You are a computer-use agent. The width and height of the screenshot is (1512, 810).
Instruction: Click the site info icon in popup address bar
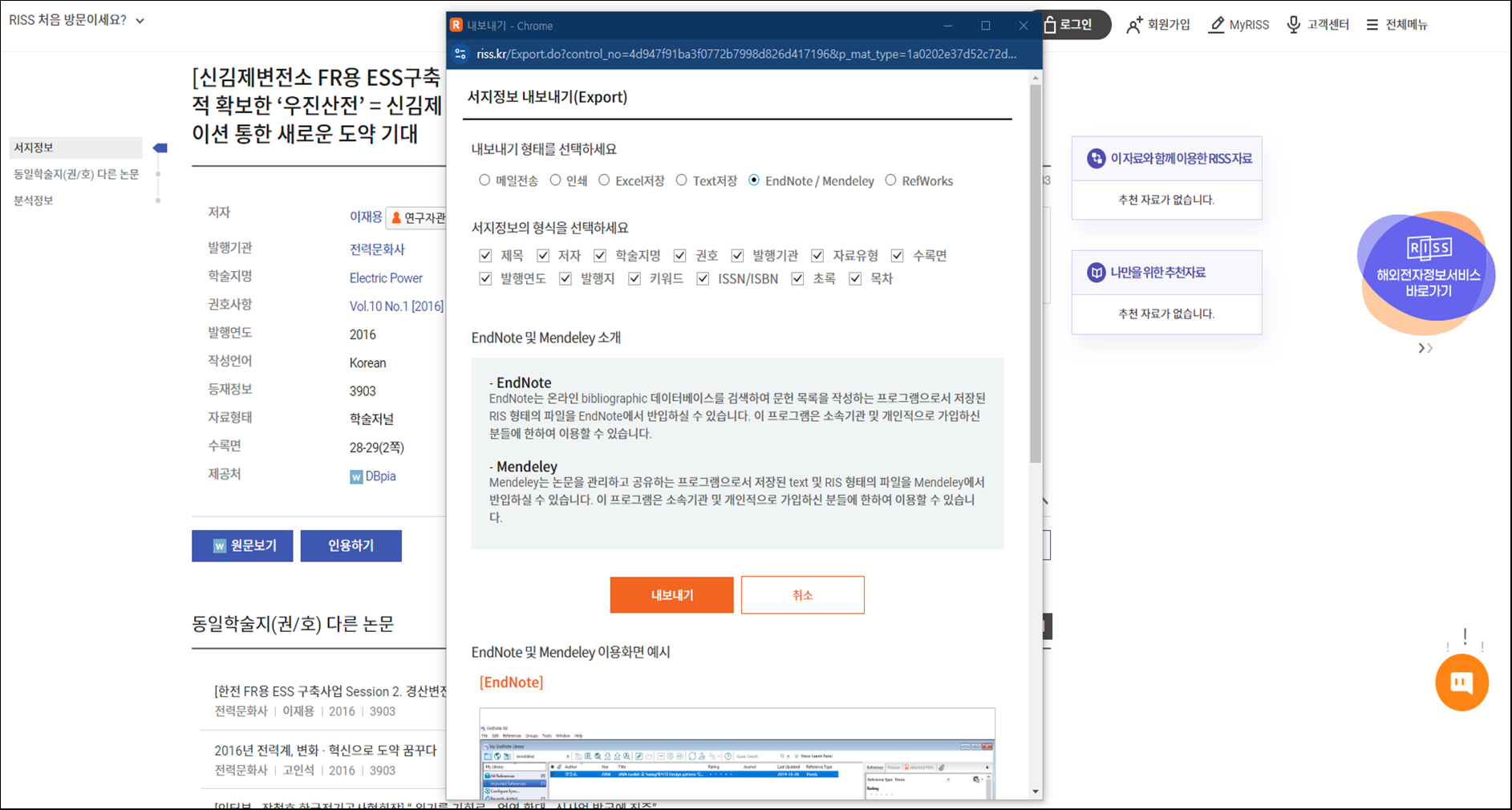click(460, 54)
